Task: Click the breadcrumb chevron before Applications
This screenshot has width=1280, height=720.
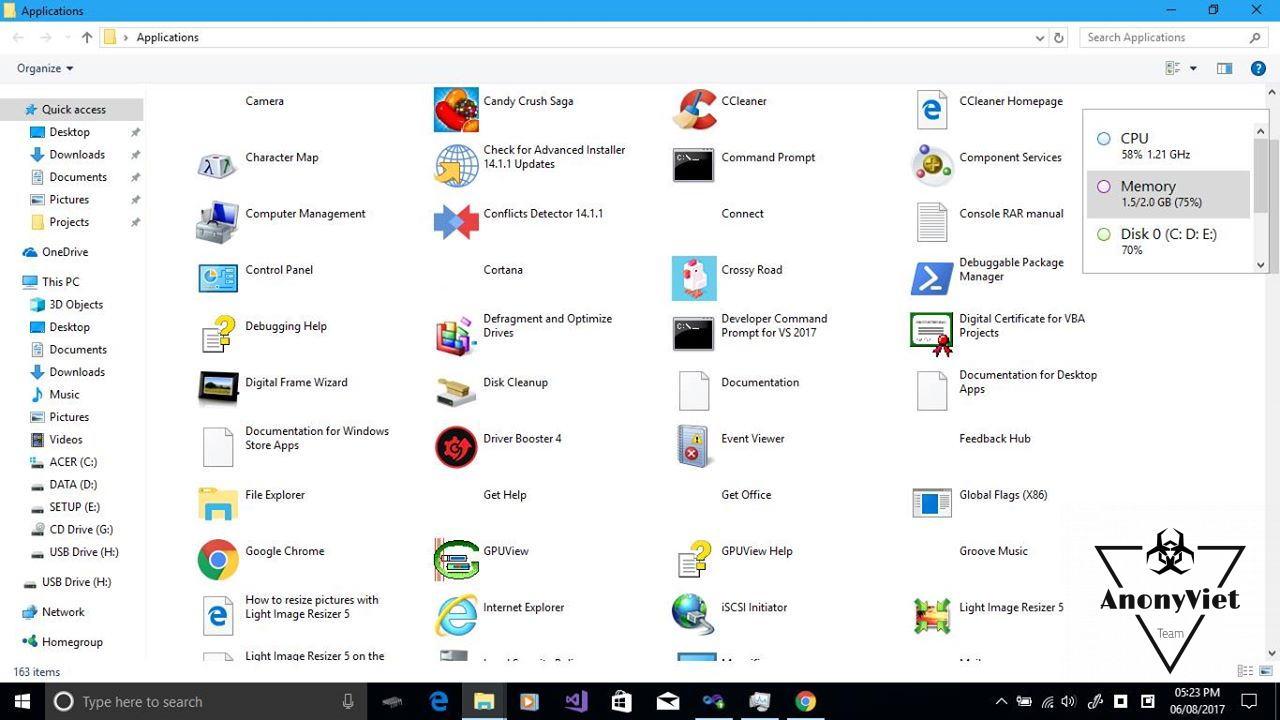Action: (x=125, y=38)
